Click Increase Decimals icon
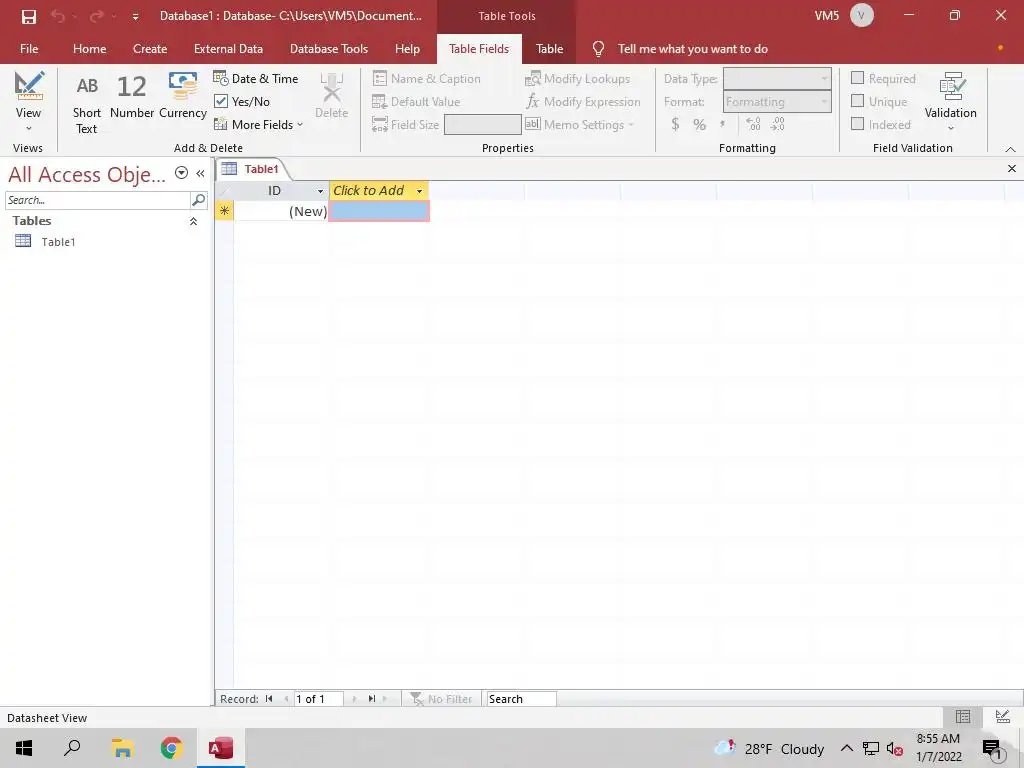The image size is (1024, 768). tap(753, 124)
